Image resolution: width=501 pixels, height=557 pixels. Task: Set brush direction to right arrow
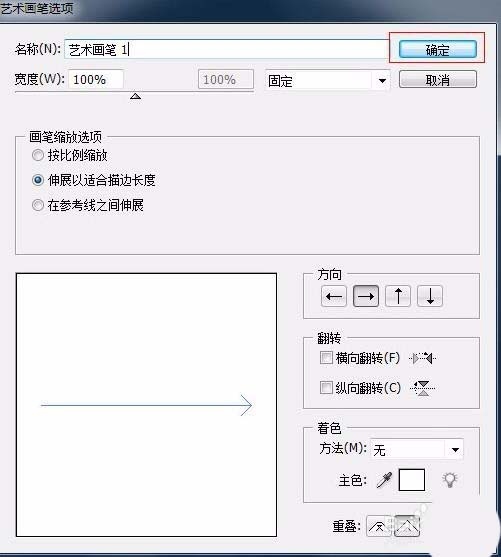pyautogui.click(x=366, y=296)
